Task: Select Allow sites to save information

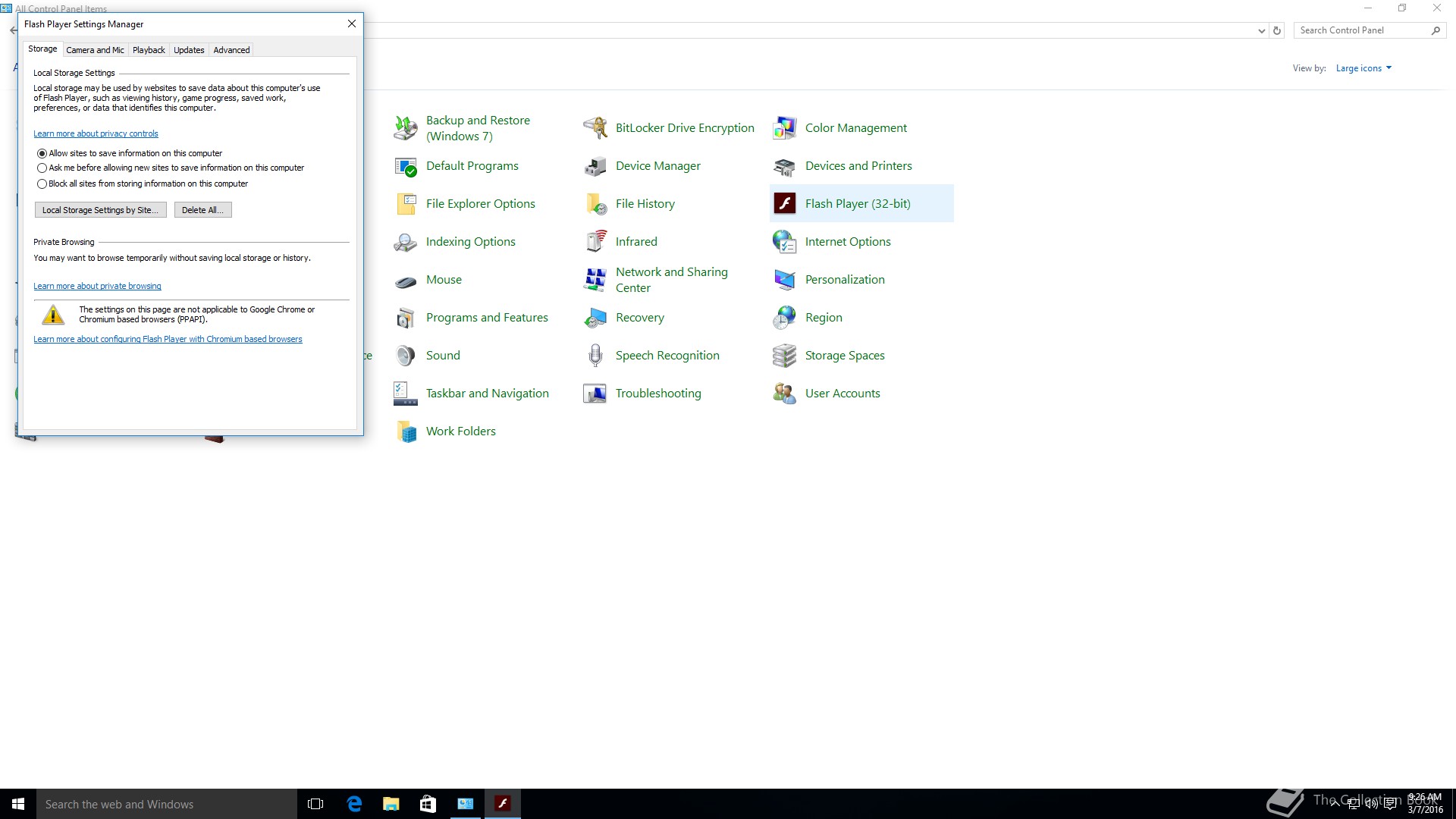Action: (42, 153)
